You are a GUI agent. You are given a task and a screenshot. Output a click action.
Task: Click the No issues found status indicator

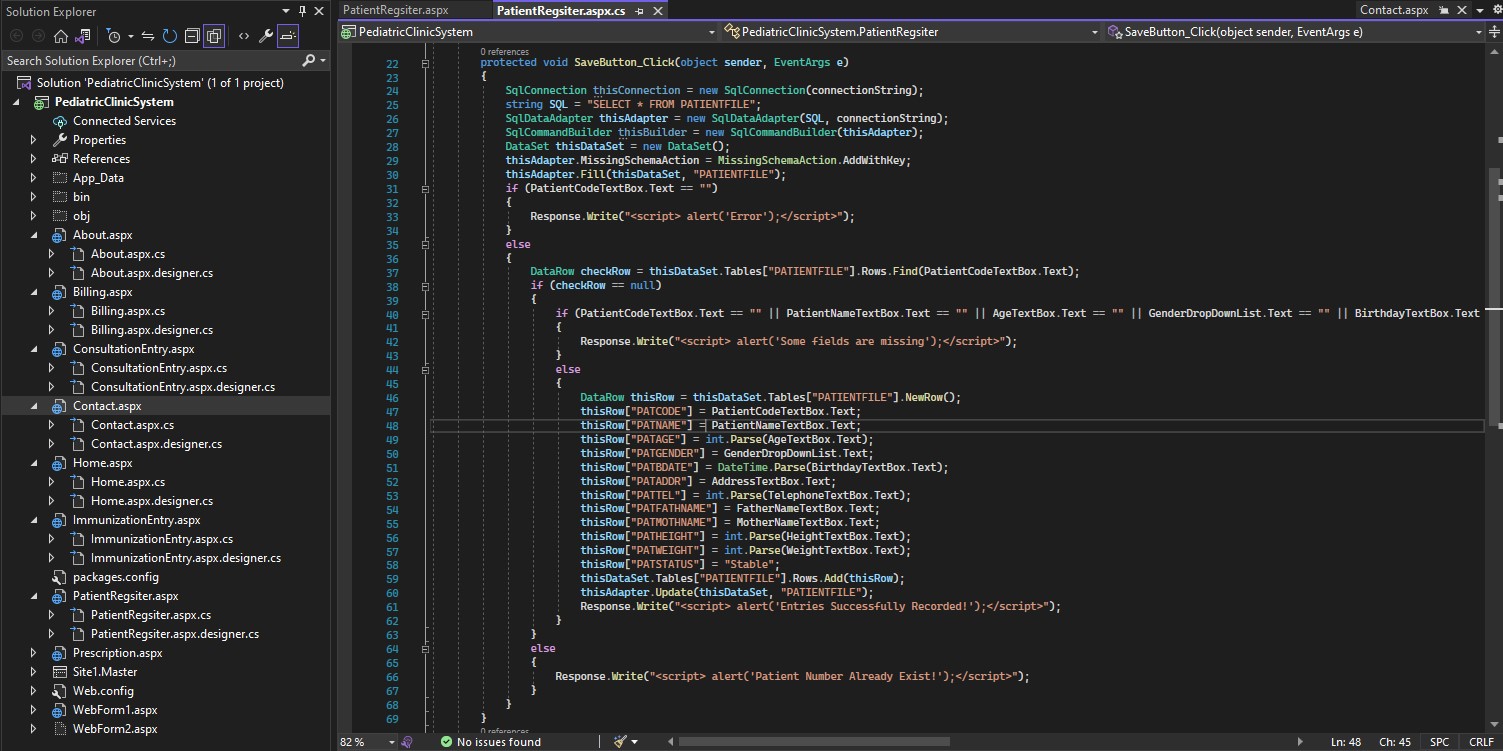tap(491, 742)
